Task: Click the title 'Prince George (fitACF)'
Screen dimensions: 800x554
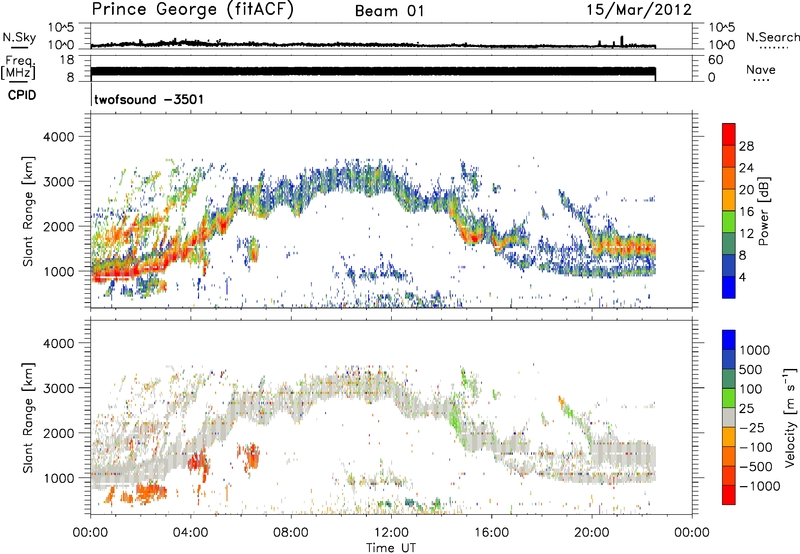Action: pyautogui.click(x=192, y=9)
